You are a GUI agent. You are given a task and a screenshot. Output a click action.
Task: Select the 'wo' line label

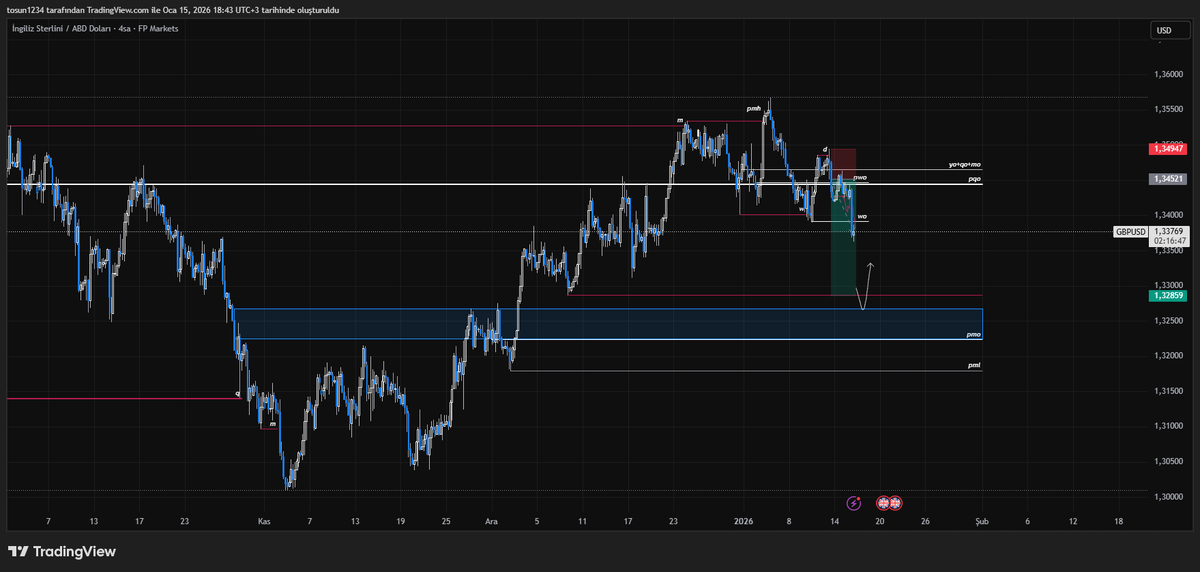(x=862, y=217)
